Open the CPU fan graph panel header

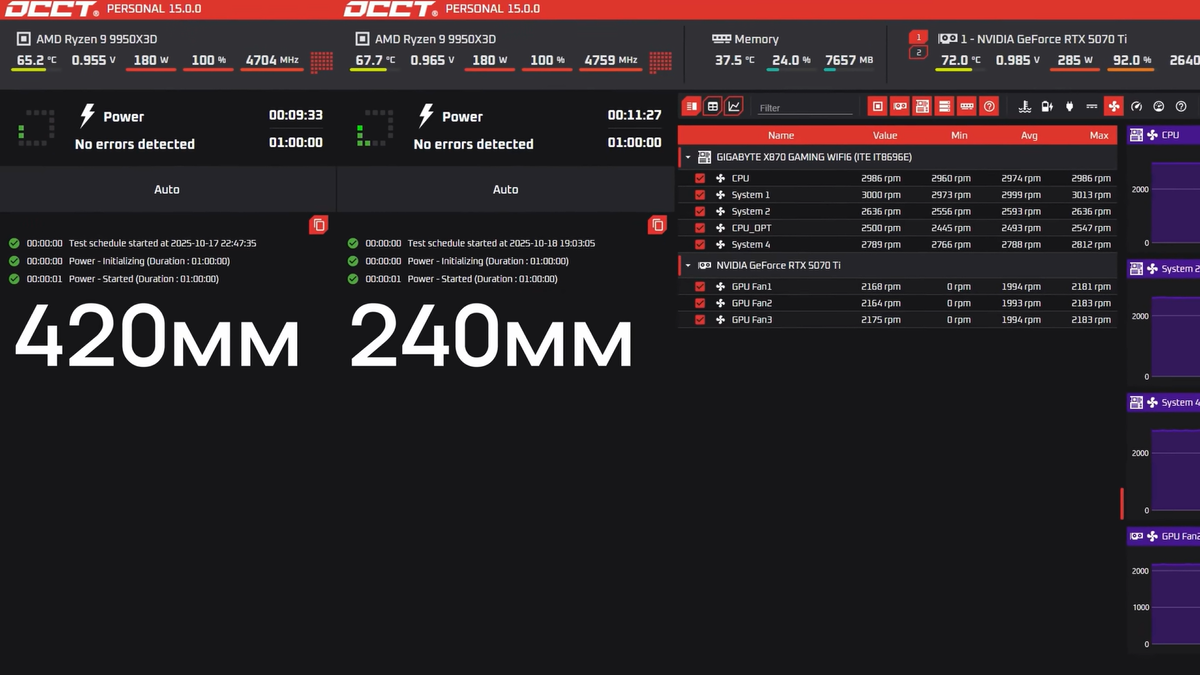coord(1164,135)
